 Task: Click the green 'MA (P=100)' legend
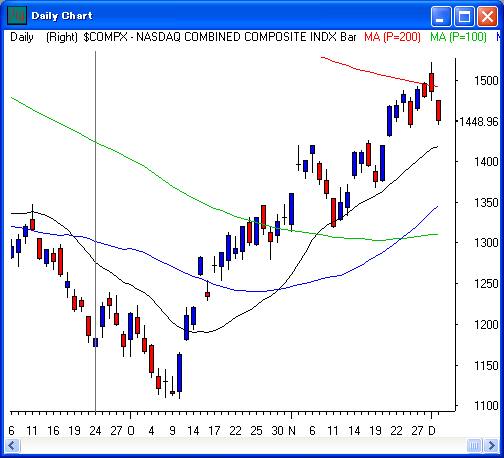click(x=458, y=37)
